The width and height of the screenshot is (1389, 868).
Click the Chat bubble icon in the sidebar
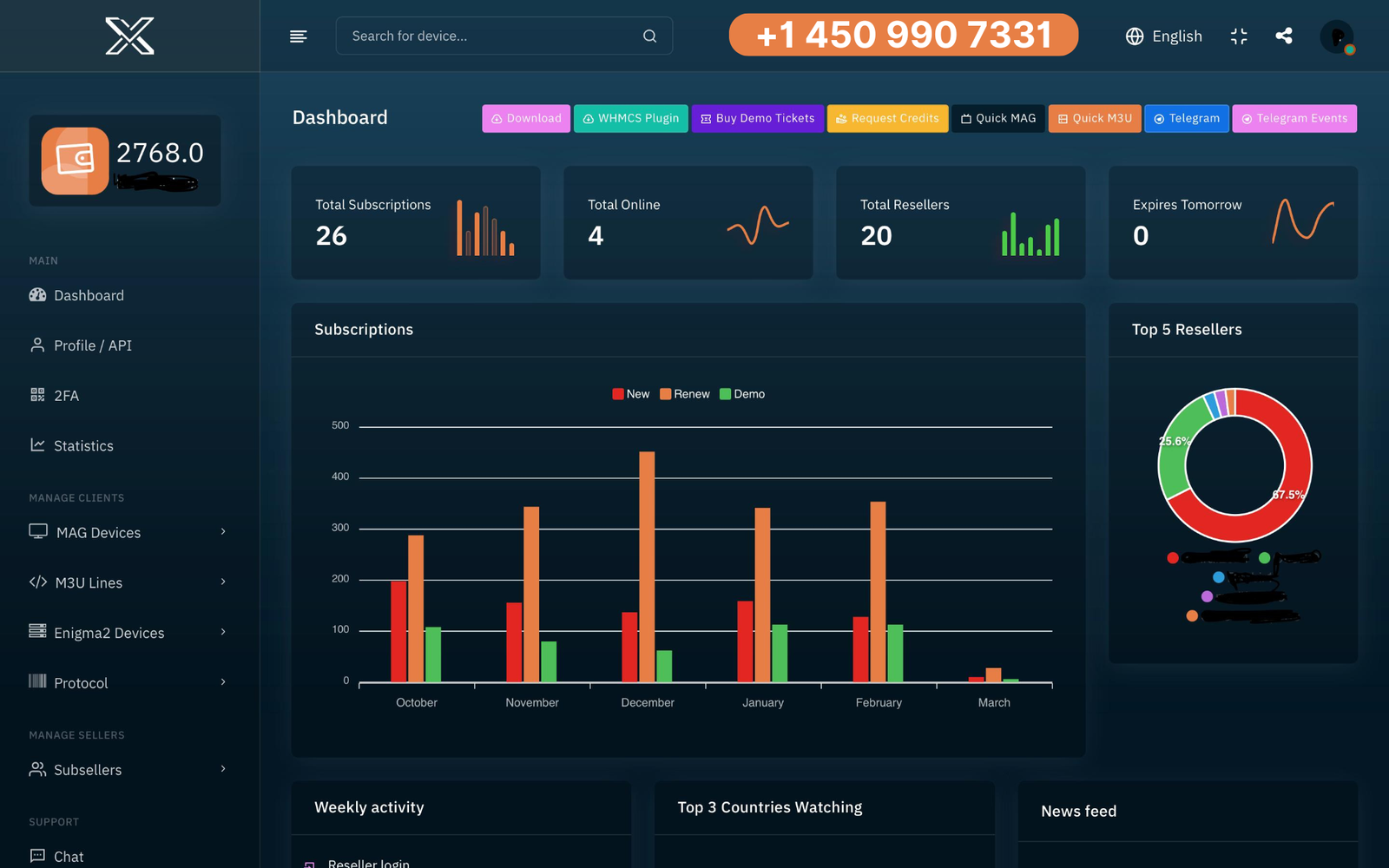click(x=37, y=856)
